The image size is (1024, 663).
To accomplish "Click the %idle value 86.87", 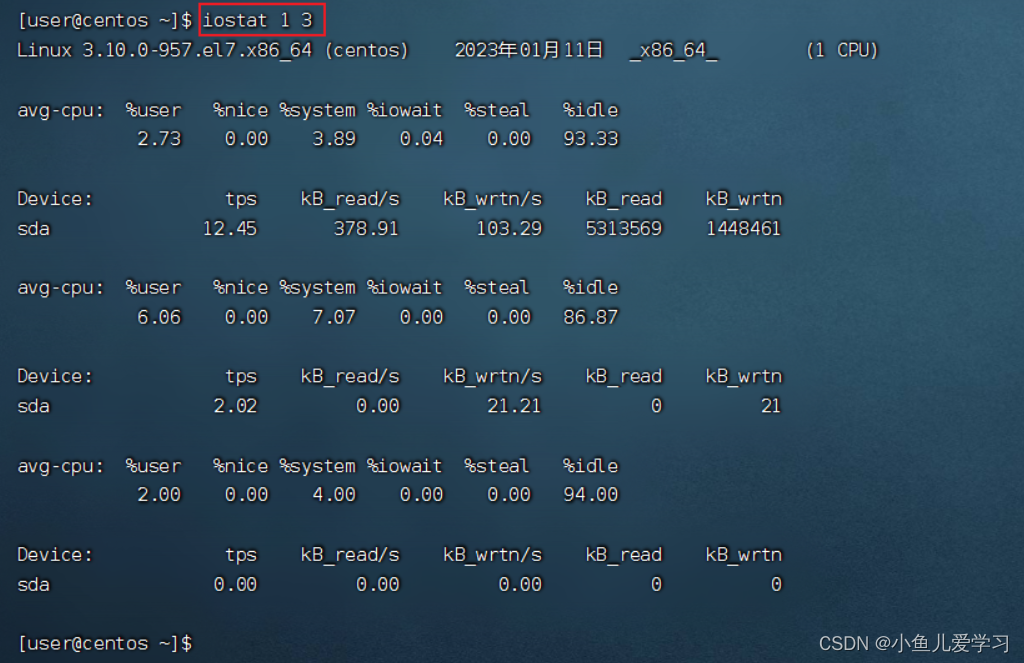I will coord(590,317).
